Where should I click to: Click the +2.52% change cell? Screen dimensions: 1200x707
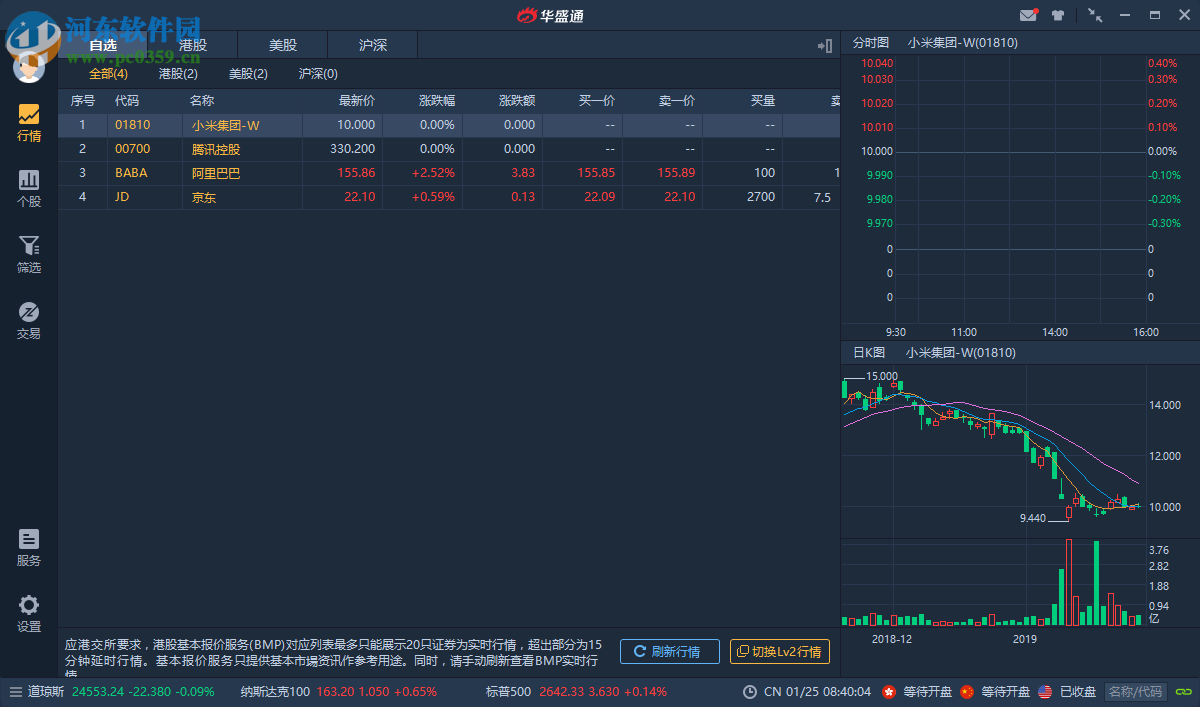pos(433,173)
